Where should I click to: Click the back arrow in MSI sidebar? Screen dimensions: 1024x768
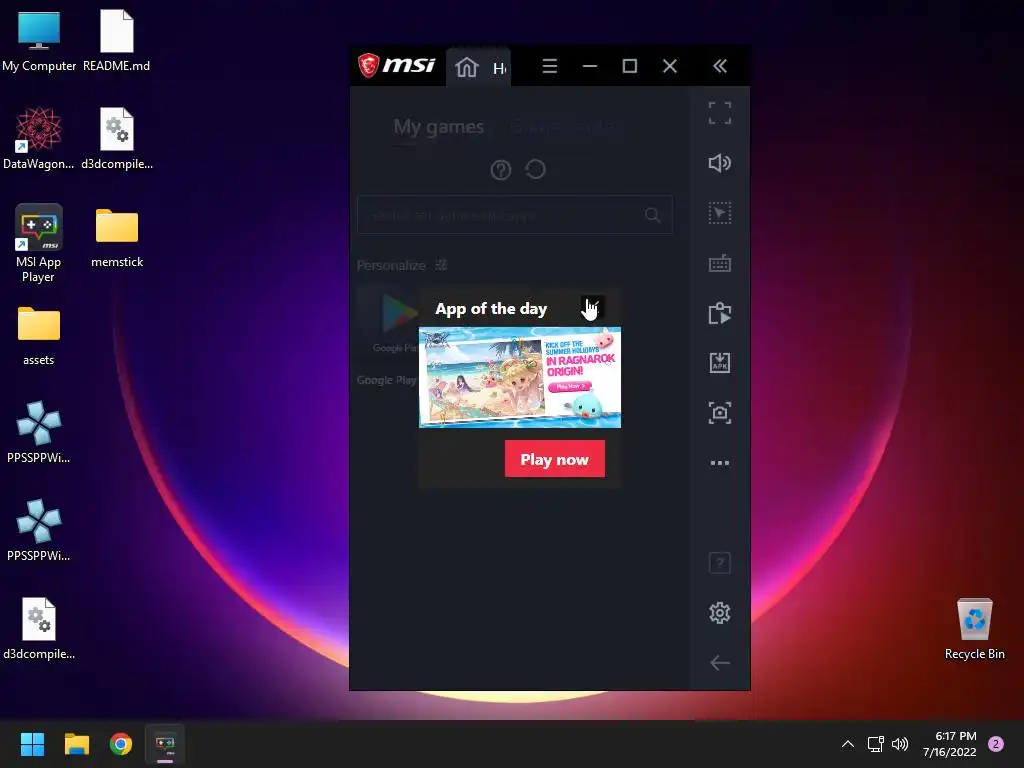coord(720,663)
